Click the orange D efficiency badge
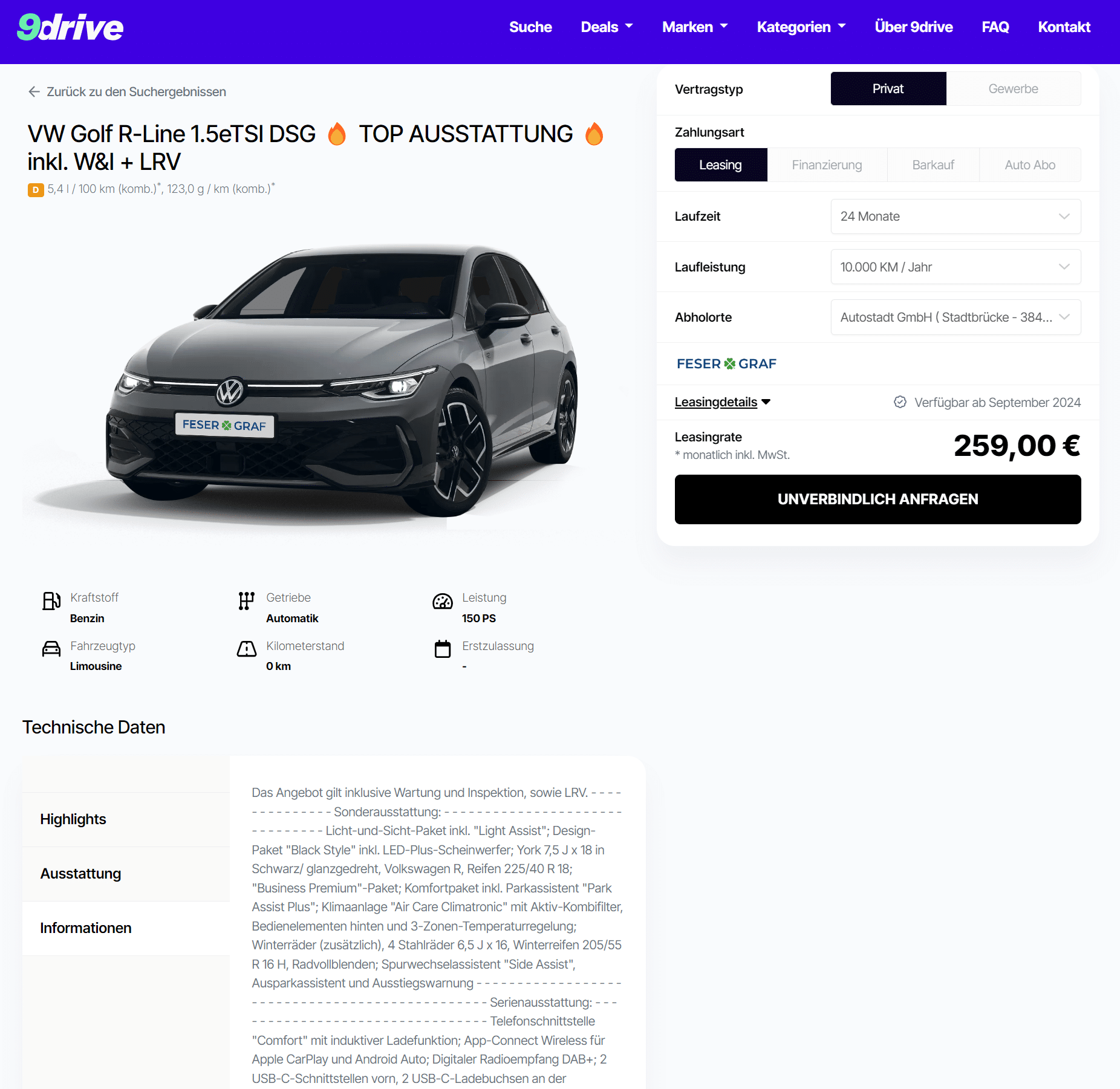This screenshot has width=1120, height=1089. point(36,190)
